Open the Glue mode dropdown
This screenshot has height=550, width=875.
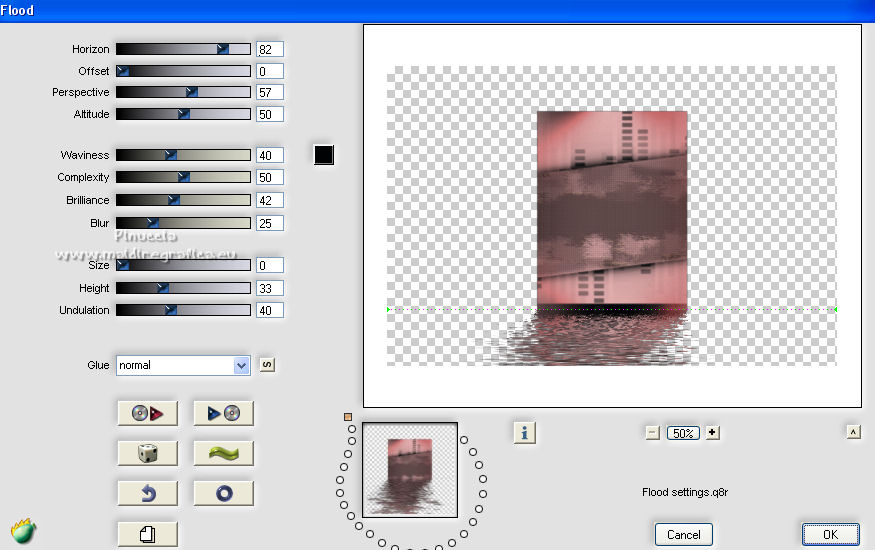point(183,365)
